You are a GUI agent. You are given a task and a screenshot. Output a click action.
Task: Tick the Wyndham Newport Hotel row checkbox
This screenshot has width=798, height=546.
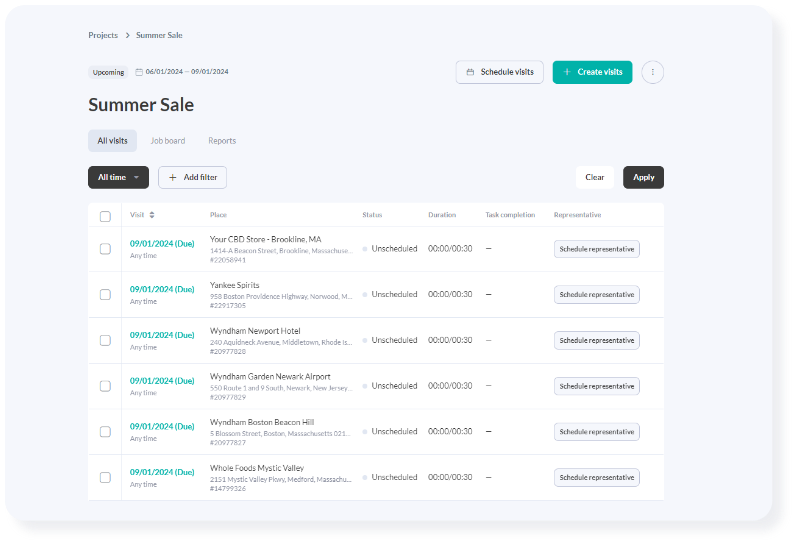click(105, 340)
